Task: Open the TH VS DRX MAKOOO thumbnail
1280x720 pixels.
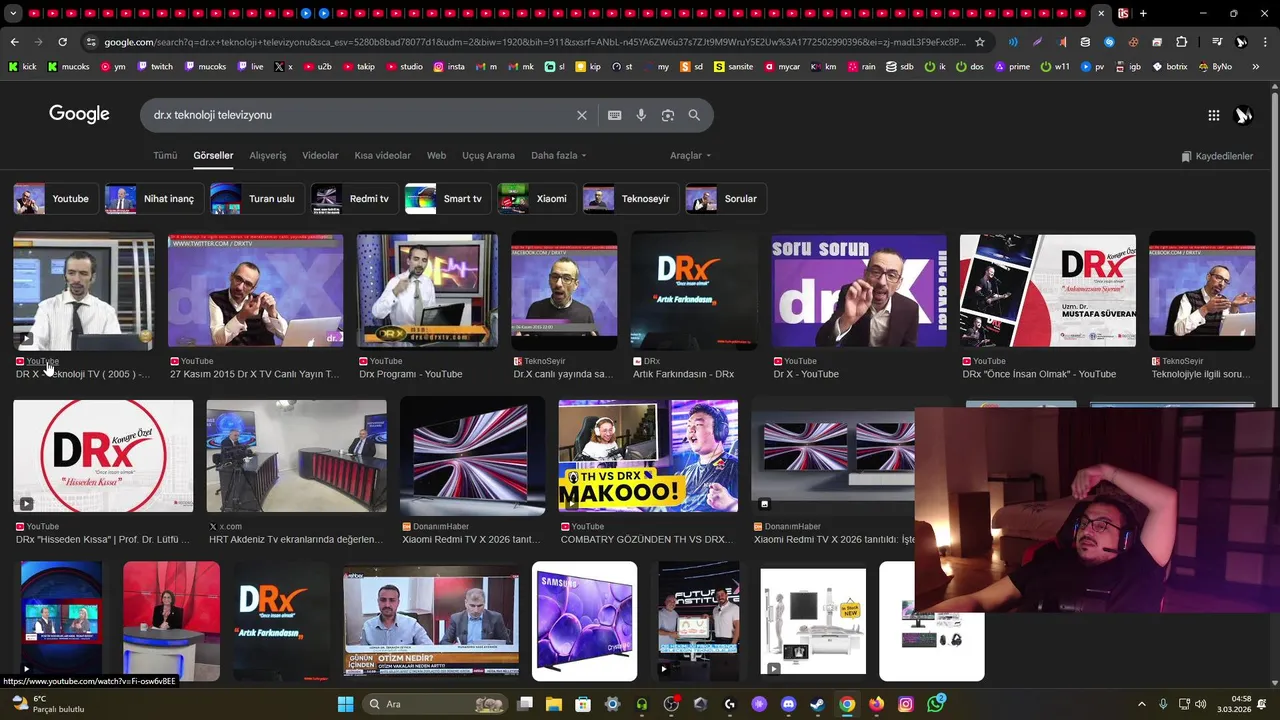Action: (x=648, y=456)
